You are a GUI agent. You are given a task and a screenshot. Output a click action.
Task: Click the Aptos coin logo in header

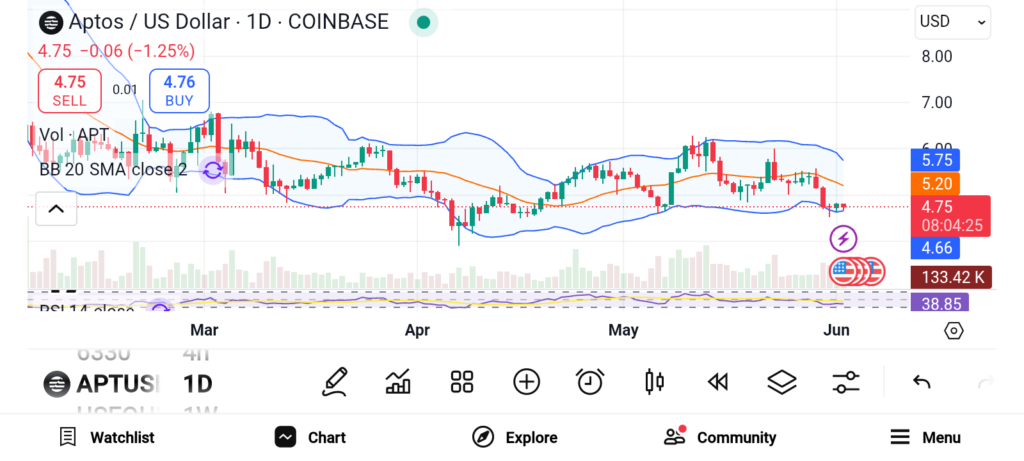tap(51, 22)
